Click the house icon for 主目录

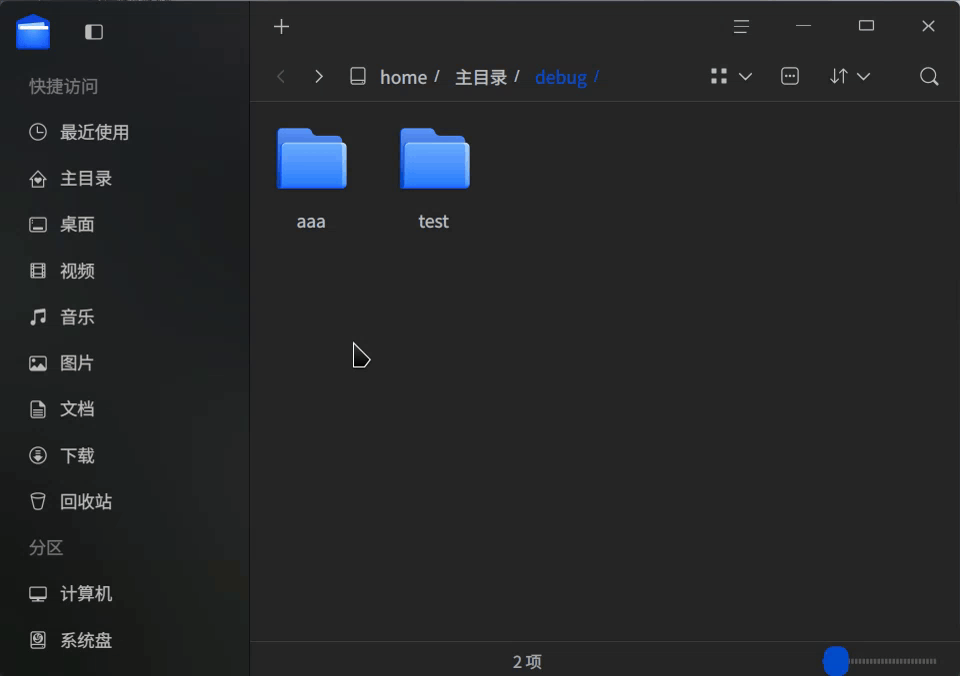pyautogui.click(x=38, y=179)
